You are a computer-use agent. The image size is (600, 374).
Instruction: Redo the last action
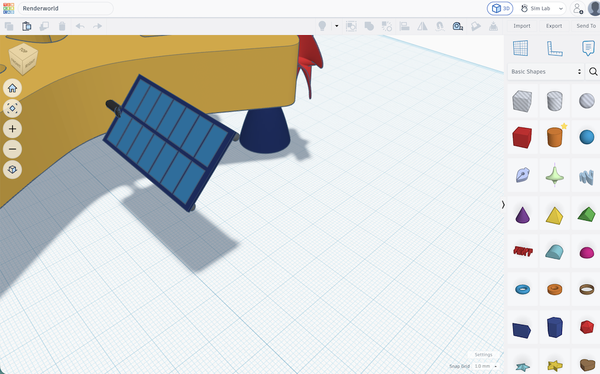pyautogui.click(x=98, y=26)
